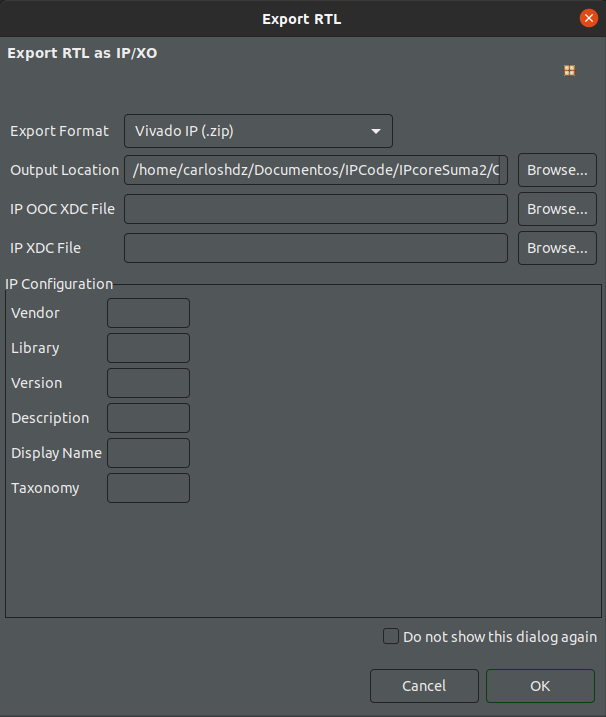Viewport: 606px width, 717px height.
Task: Confirm export with OK button
Action: (540, 686)
